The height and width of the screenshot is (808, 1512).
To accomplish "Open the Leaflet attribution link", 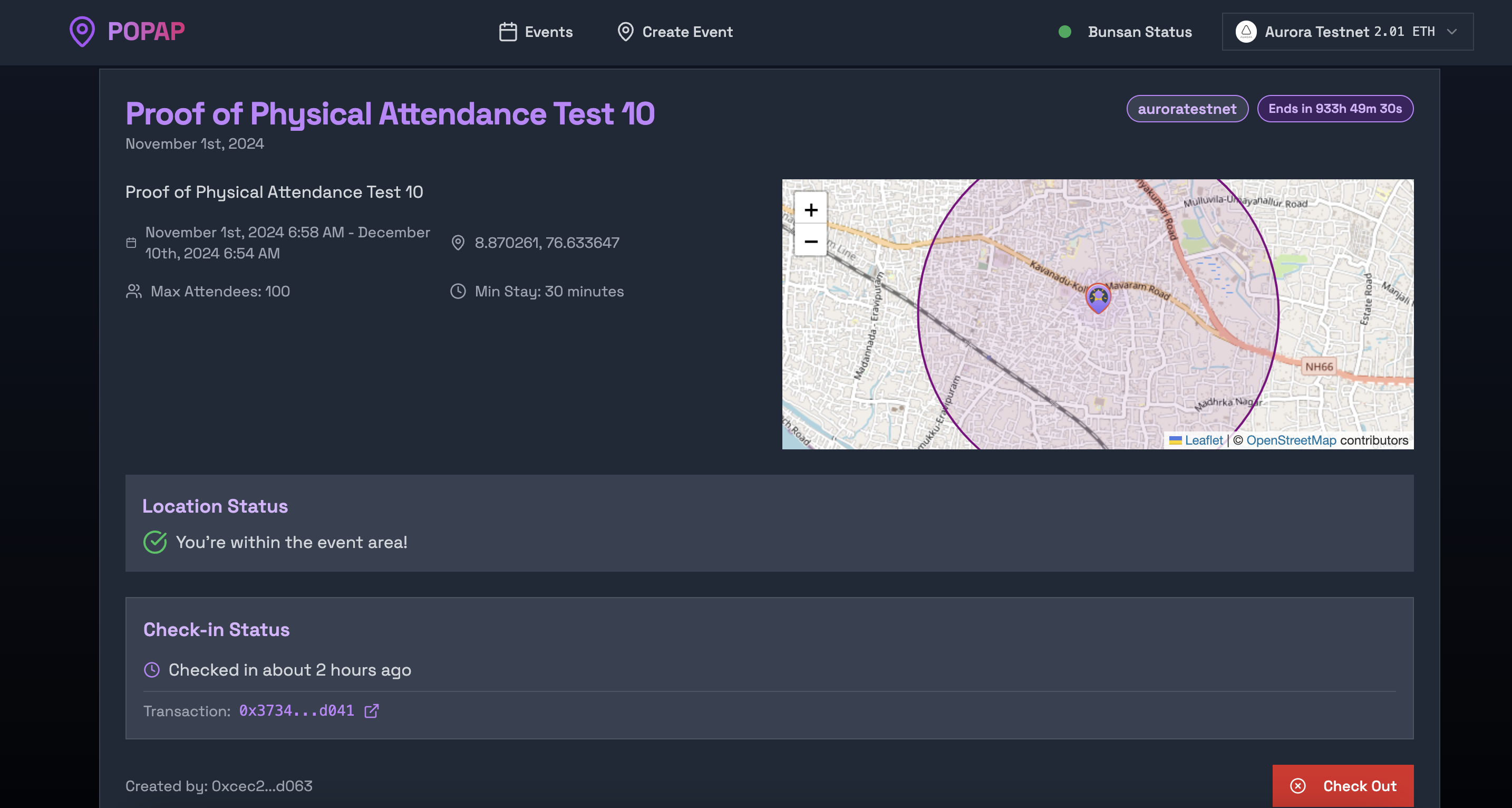I will 1203,440.
